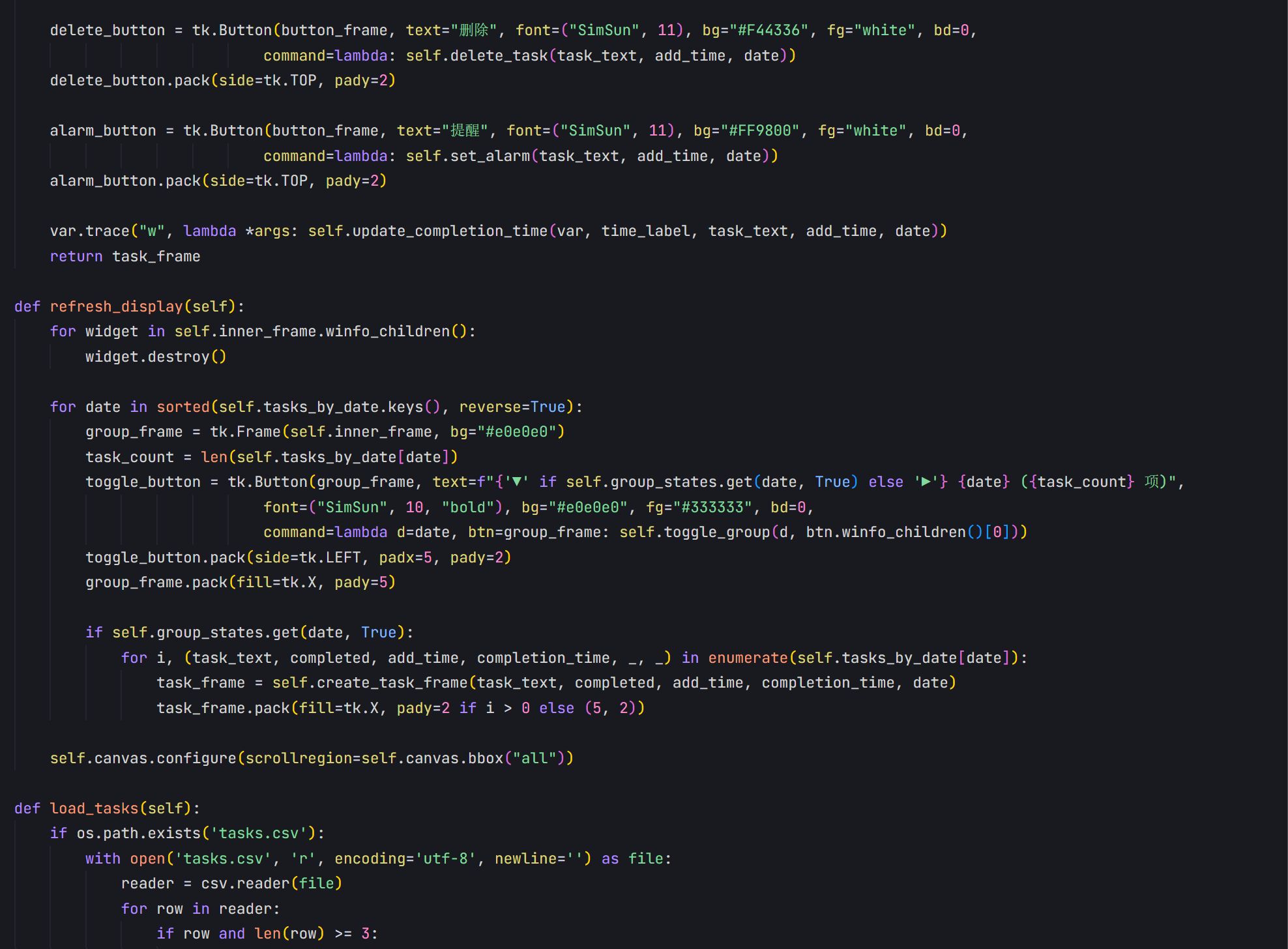Click the os.path.exists call
Viewport: 1288px width, 949px height.
[x=138, y=833]
